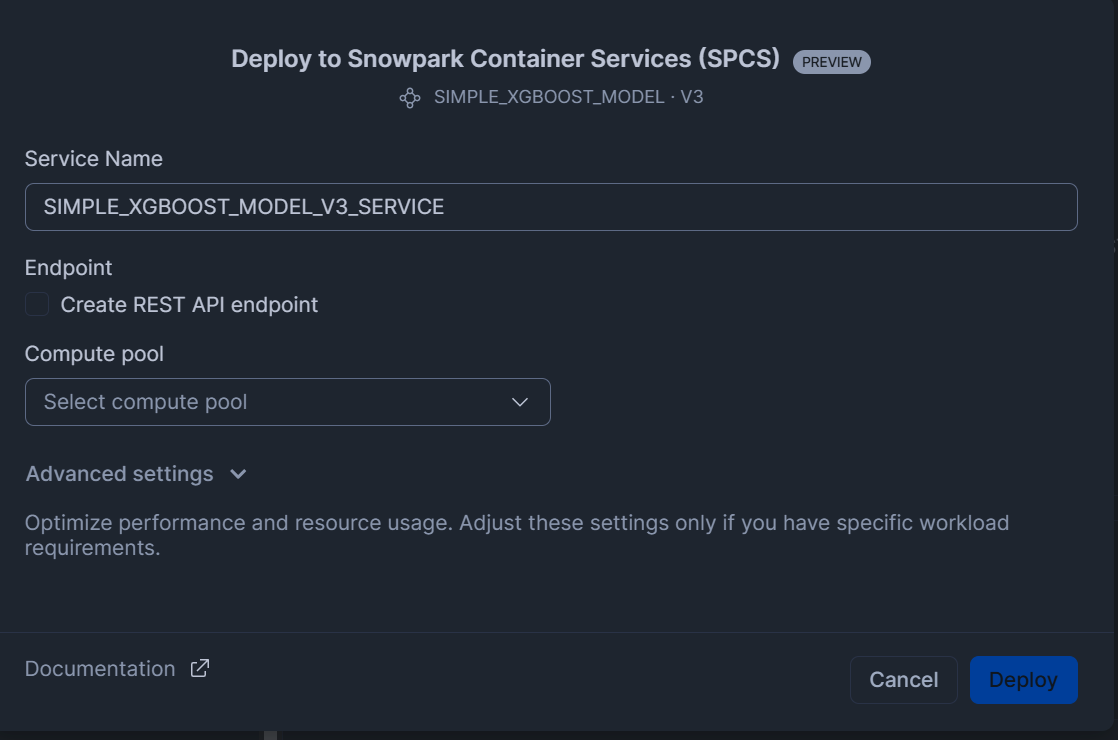
Task: Click the external link icon beside Documentation
Action: tap(200, 668)
